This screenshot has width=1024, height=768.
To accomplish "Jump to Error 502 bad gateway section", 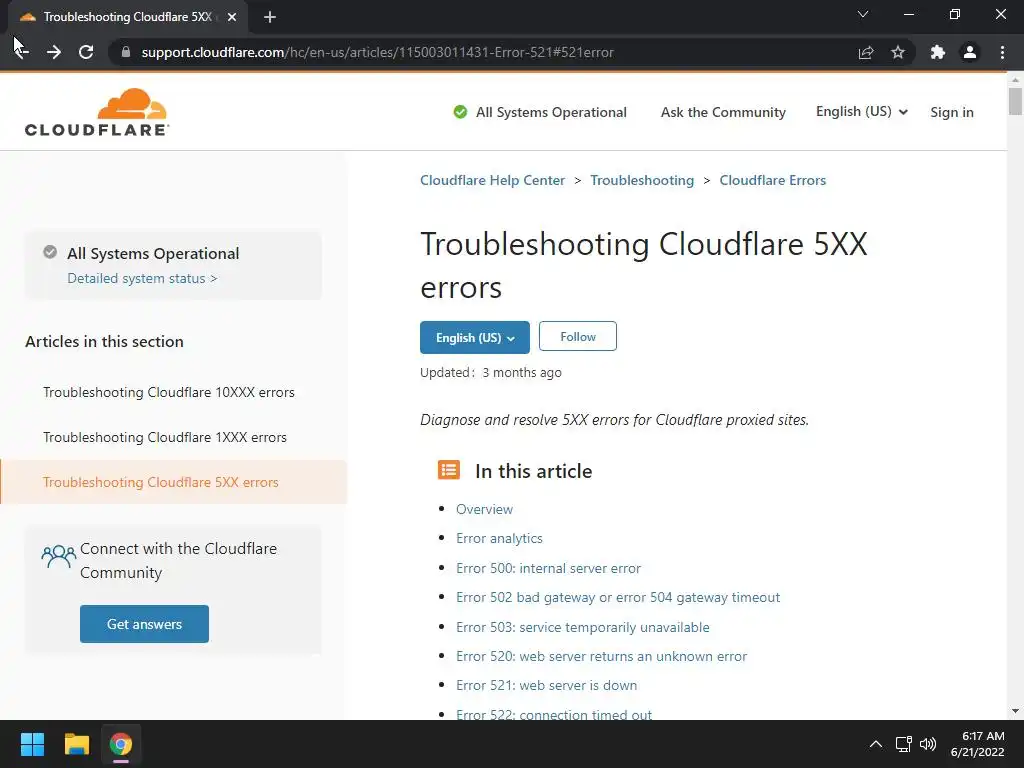I will click(x=618, y=597).
